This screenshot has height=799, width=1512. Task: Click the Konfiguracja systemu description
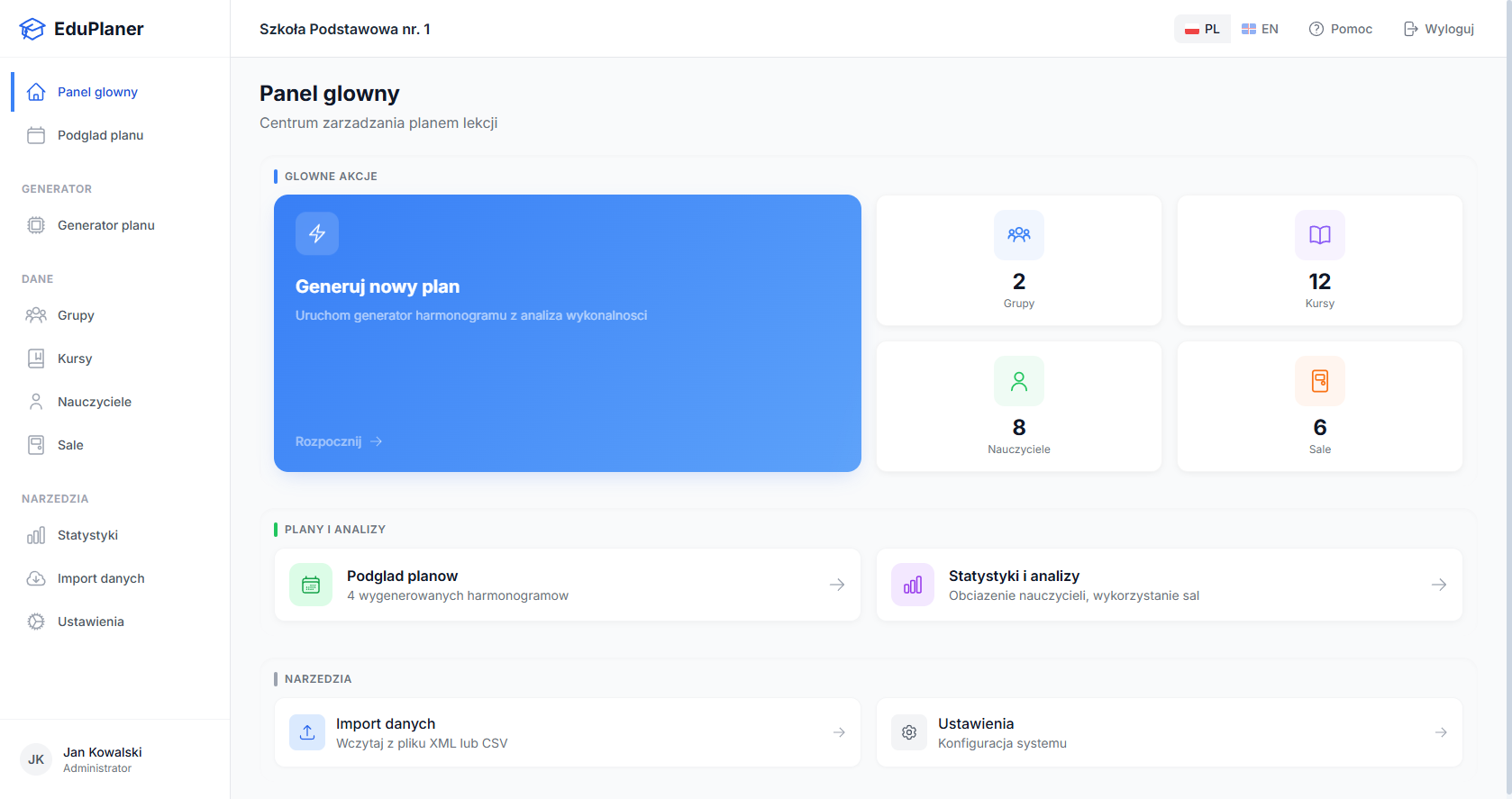[1002, 743]
